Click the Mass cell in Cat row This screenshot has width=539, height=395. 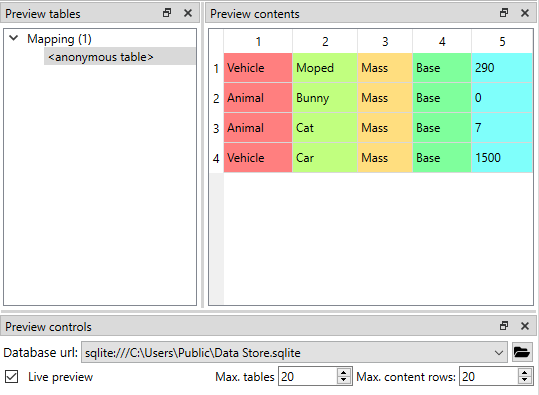click(x=385, y=128)
